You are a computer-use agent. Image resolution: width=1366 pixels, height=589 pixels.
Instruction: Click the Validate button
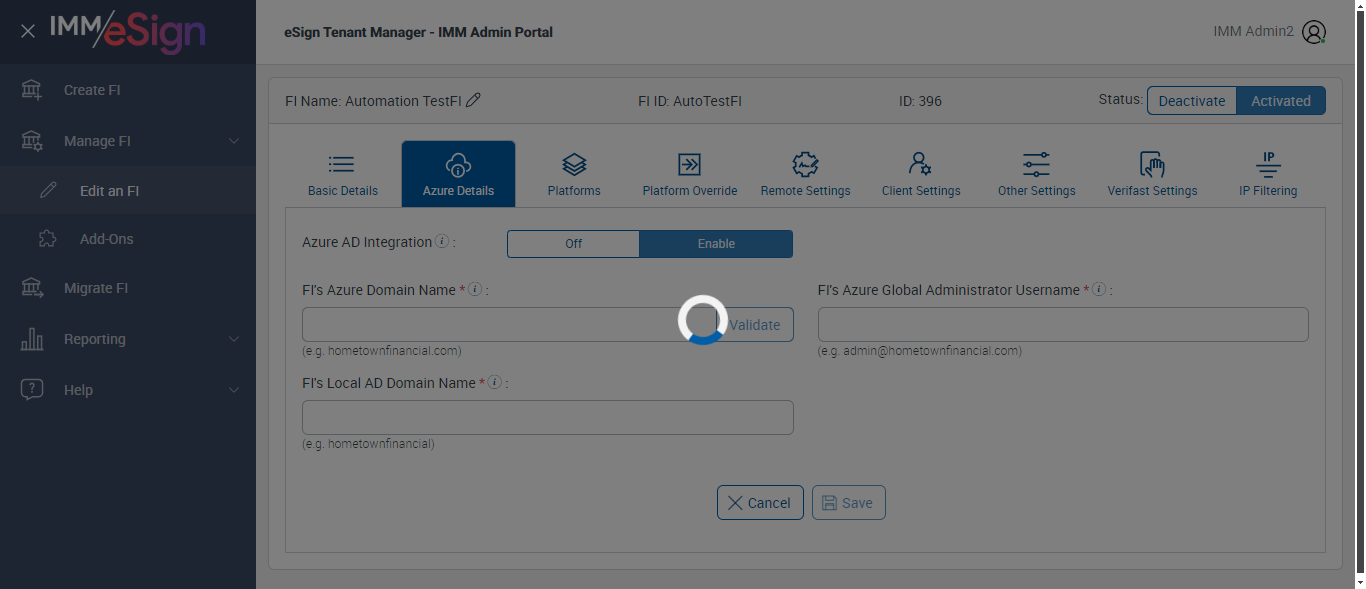coord(755,325)
